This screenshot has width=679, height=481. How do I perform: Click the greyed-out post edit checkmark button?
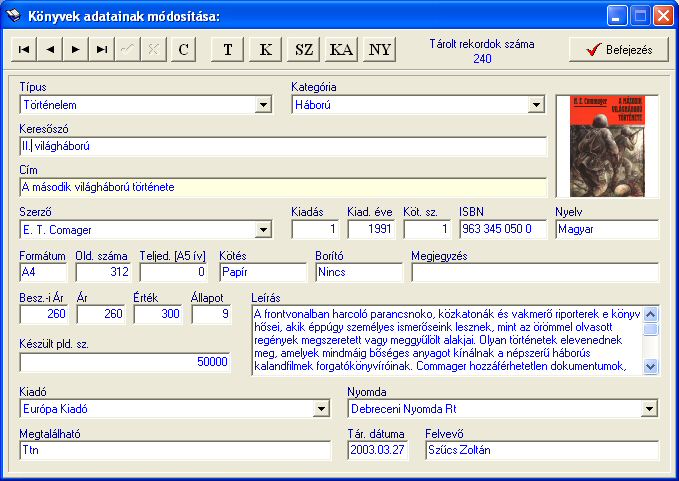pos(127,49)
